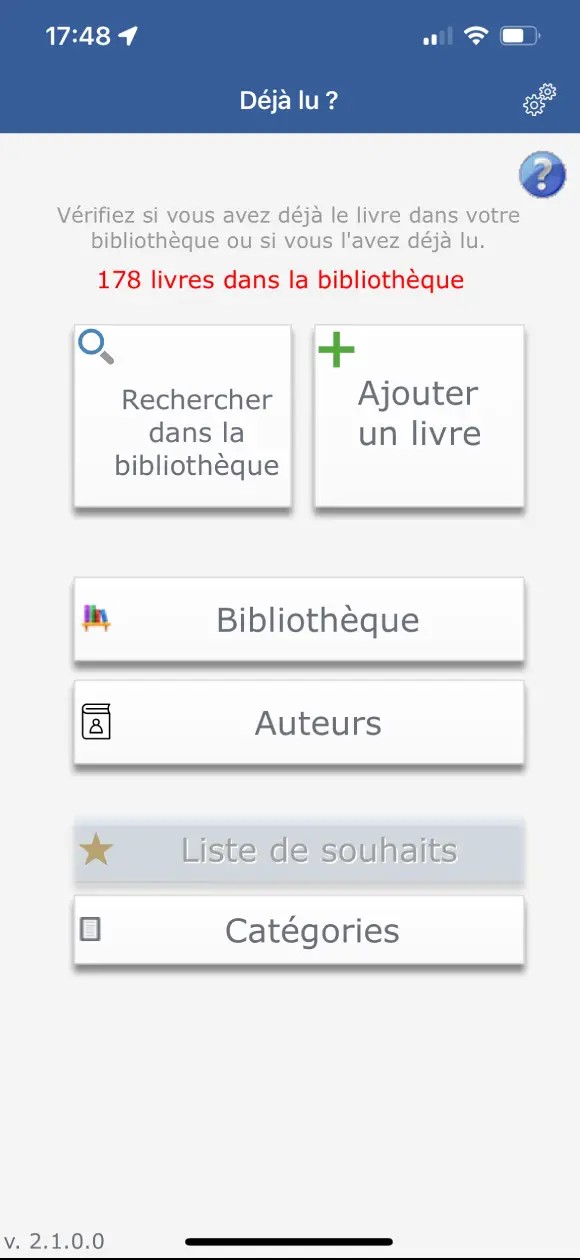Tap the small book categories icon
The image size is (580, 1260).
tap(91, 930)
